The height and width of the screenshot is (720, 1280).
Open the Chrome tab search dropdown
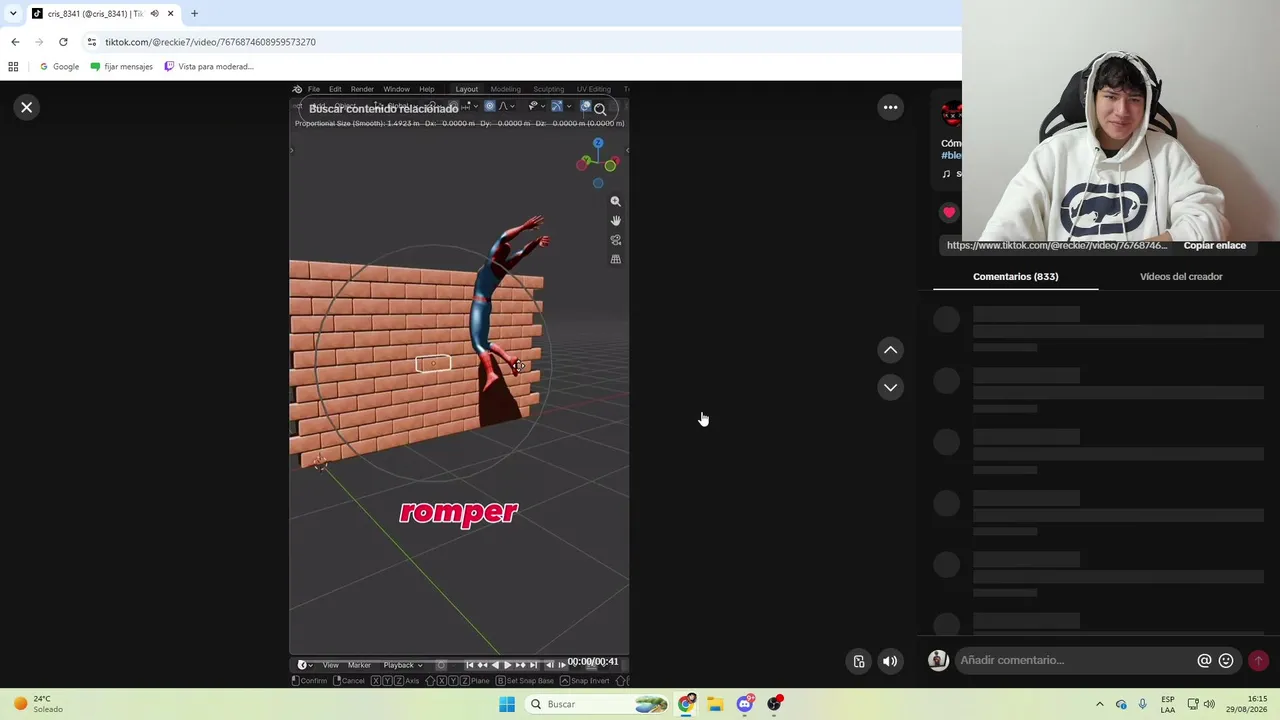tap(13, 14)
